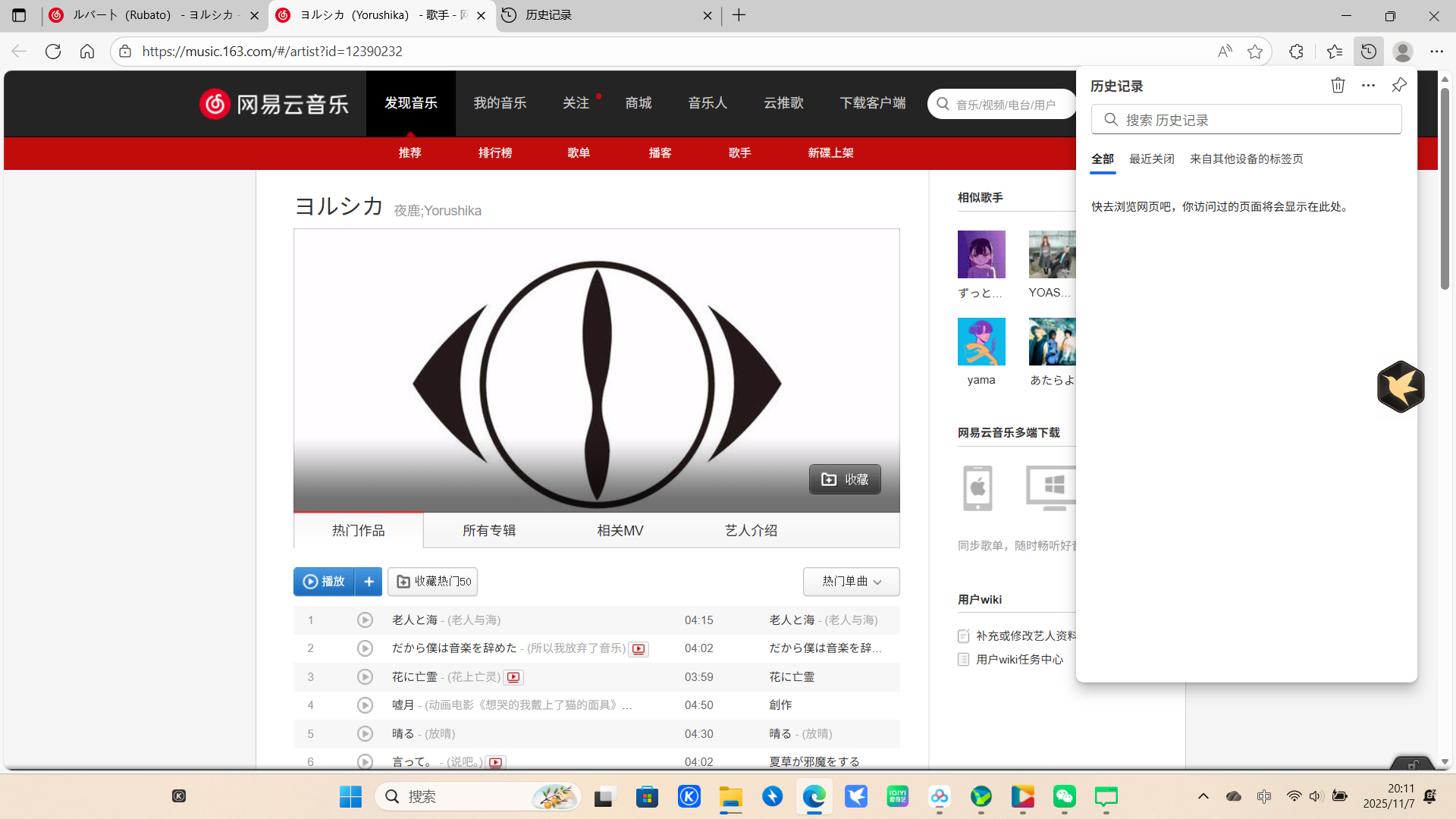The width and height of the screenshot is (1456, 819).
Task: Open browser settings and more menu
Action: coord(1436,52)
